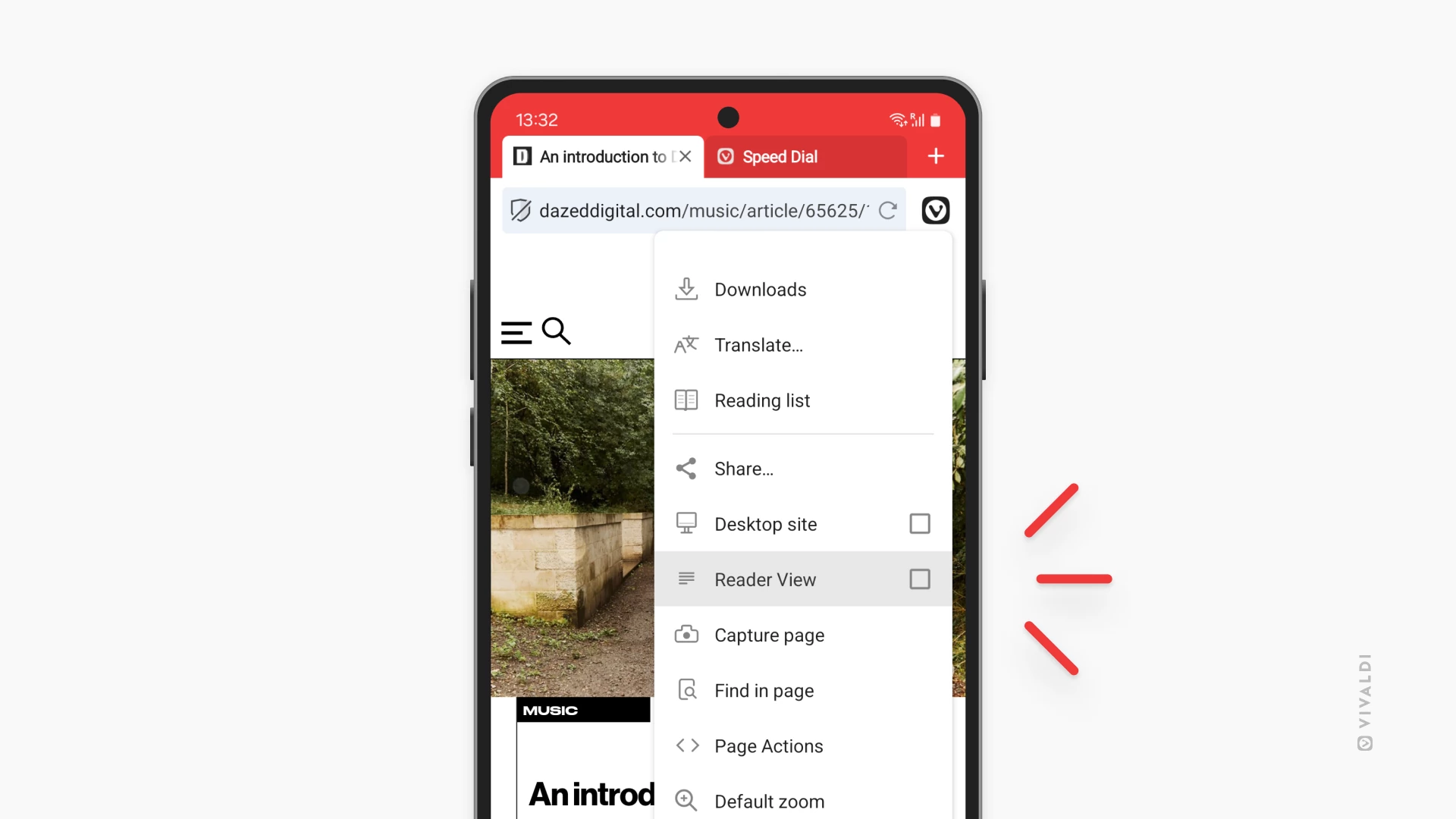The height and width of the screenshot is (819, 1456).
Task: Click the Default zoom menu entry
Action: (769, 800)
